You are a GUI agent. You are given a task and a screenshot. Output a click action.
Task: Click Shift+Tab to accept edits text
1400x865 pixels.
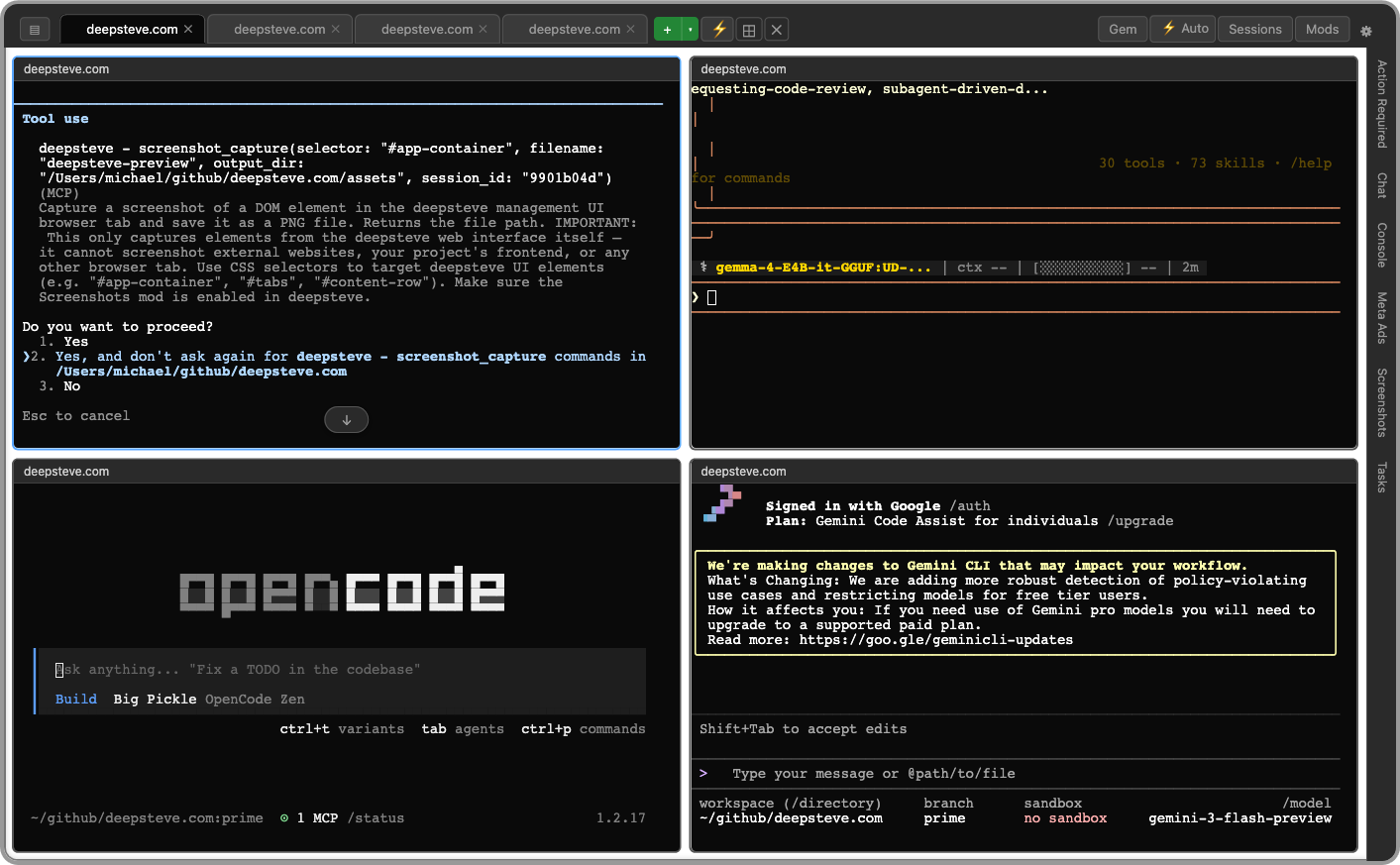pos(804,729)
